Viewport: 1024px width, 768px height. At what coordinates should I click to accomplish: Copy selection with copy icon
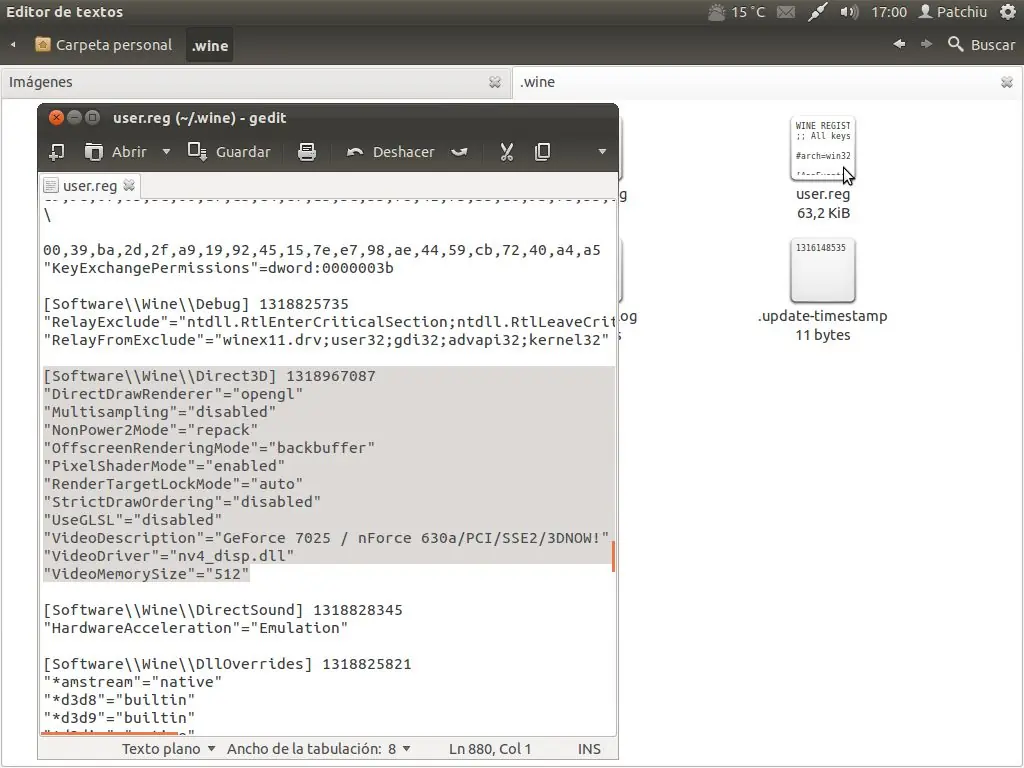tap(542, 152)
